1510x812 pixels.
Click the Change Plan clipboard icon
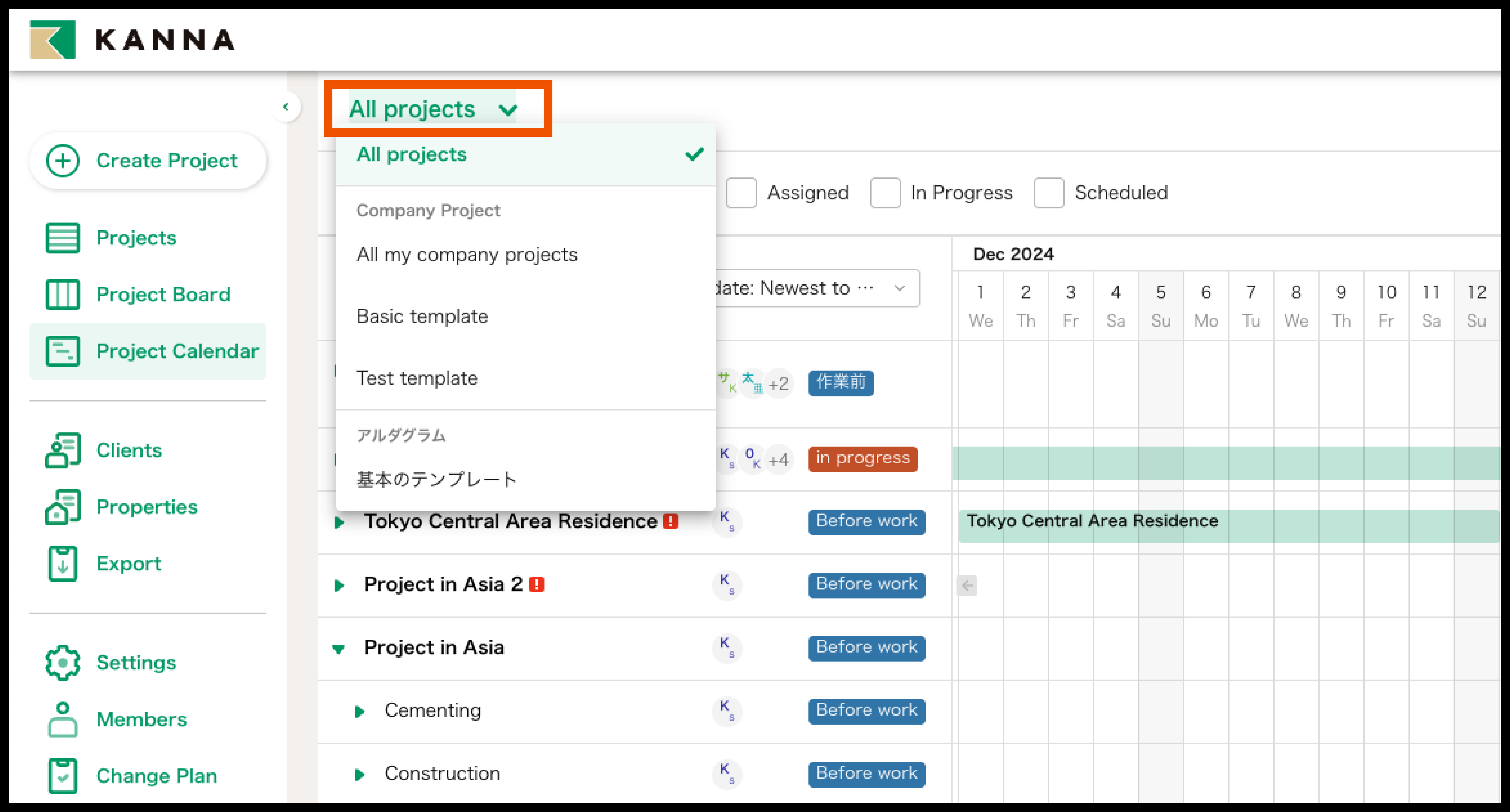pyautogui.click(x=62, y=776)
